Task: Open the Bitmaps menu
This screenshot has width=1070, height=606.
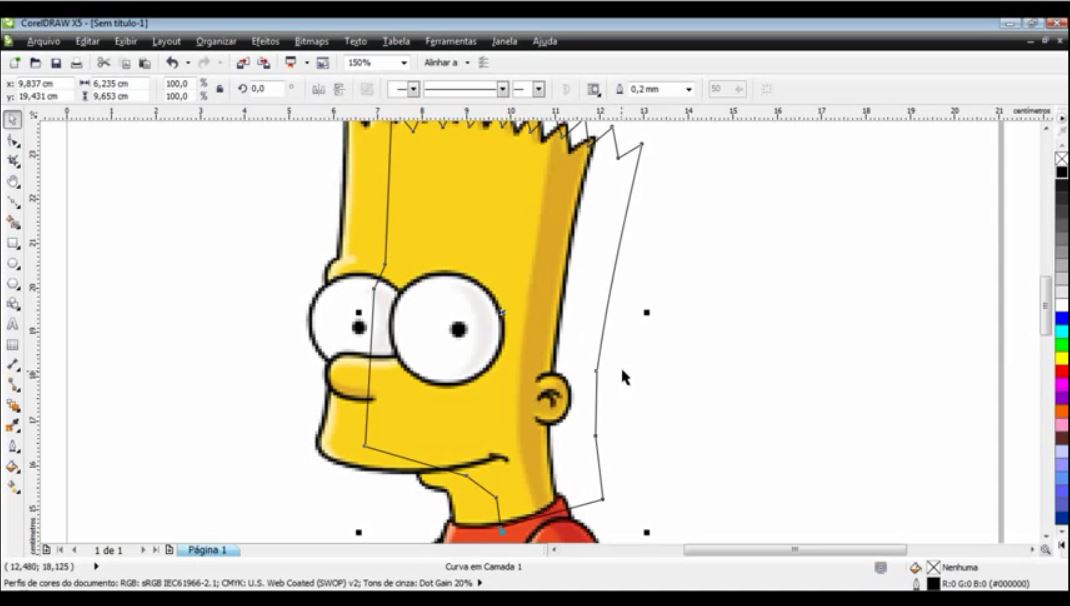Action: pyautogui.click(x=312, y=41)
